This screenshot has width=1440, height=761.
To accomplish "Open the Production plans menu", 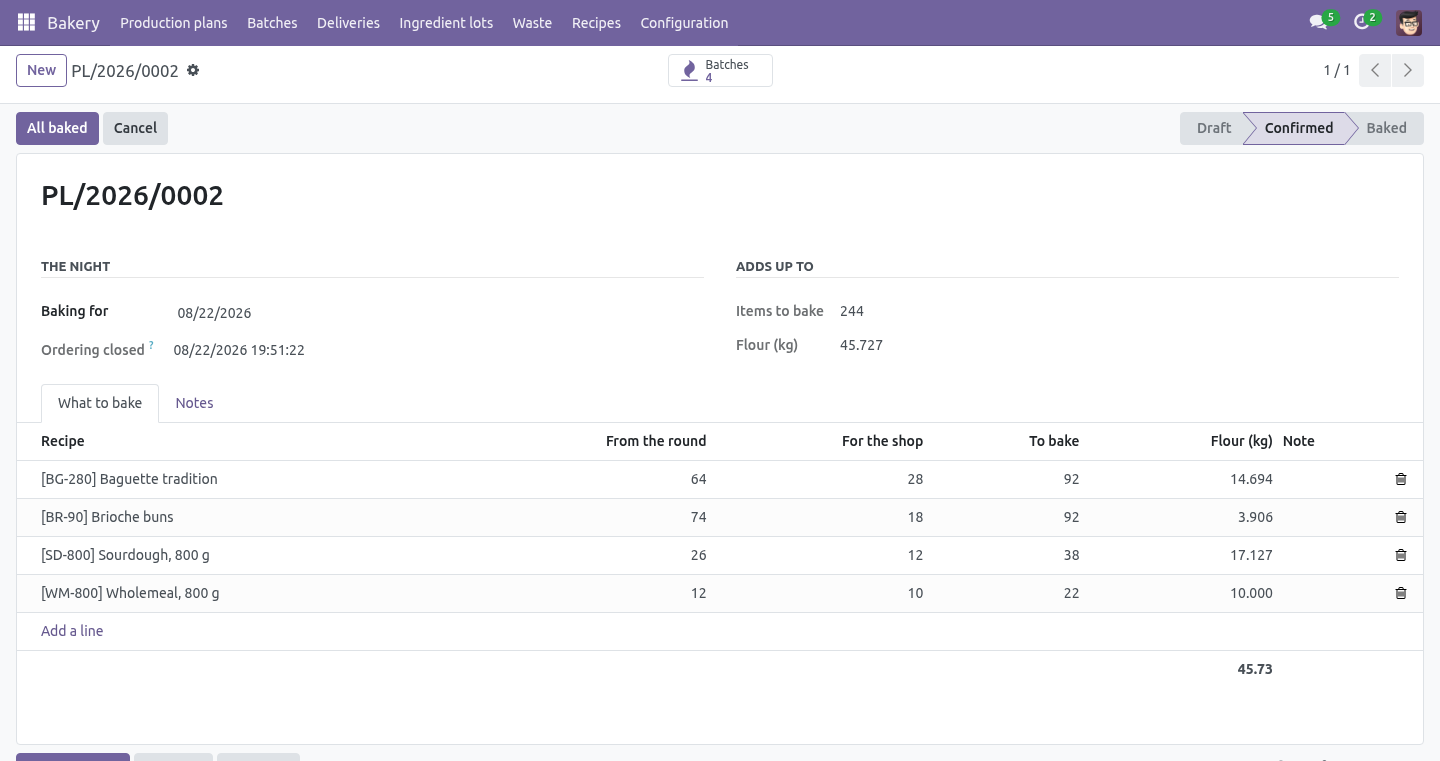I will [x=174, y=22].
